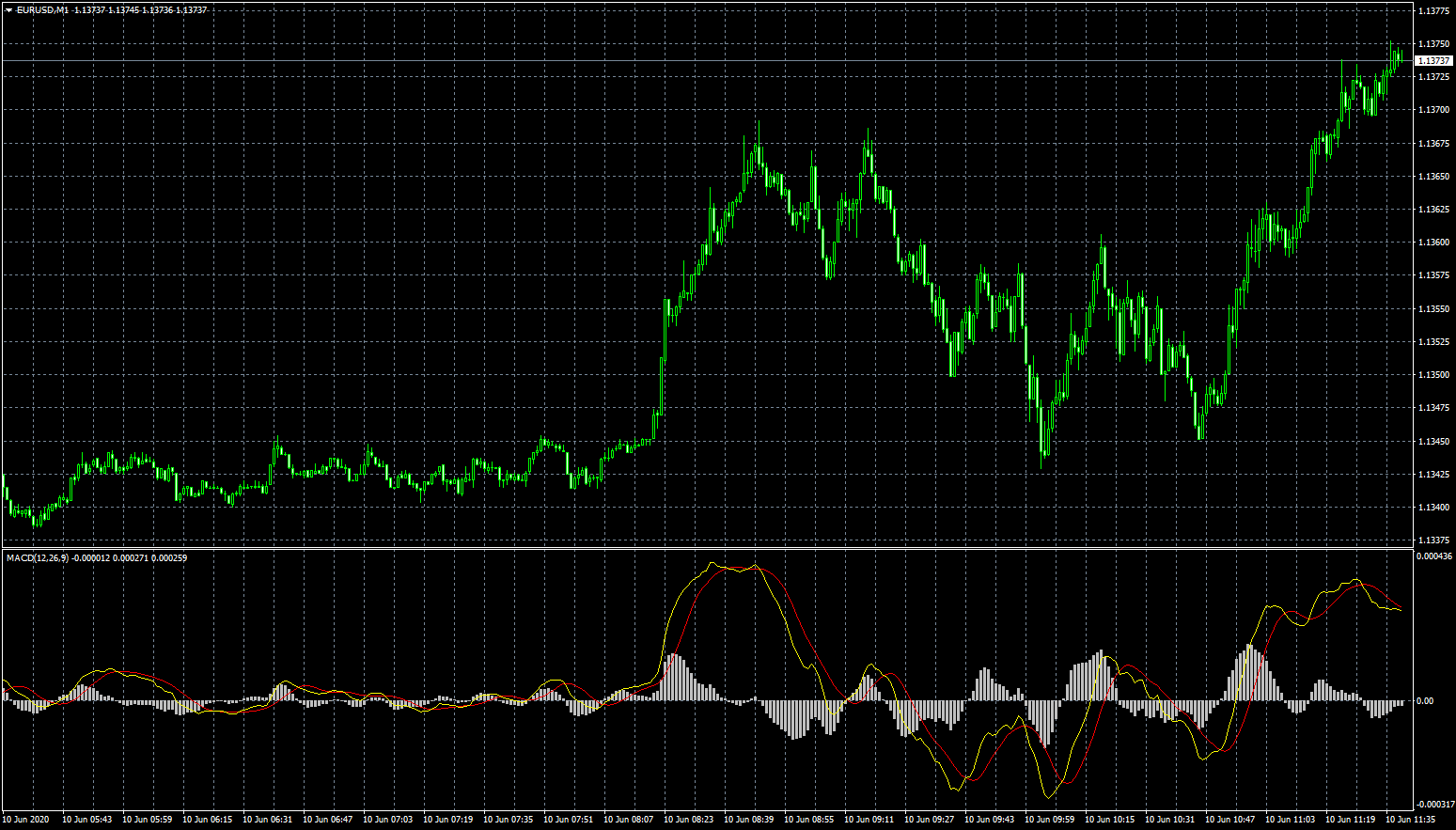This screenshot has height=830, width=1456.
Task: Click the 10 Jun 08:39 time label
Action: pos(749,820)
